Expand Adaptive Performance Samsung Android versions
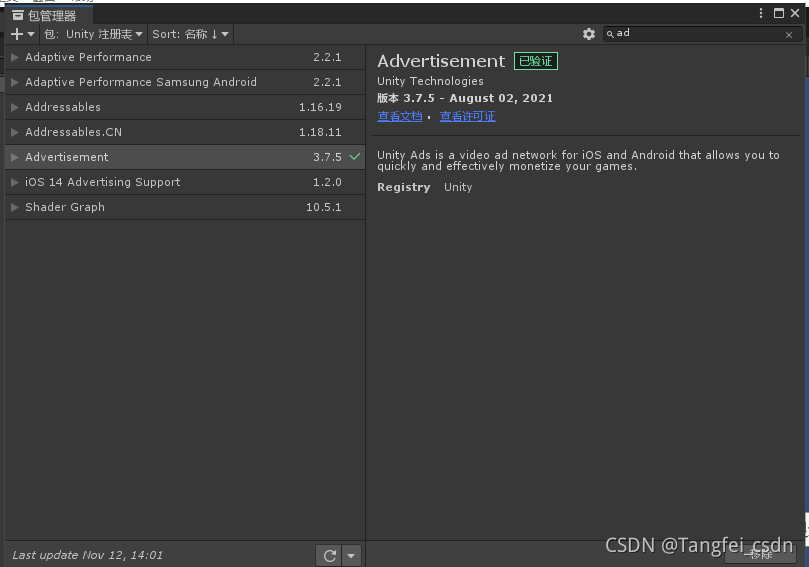Screen dimensions: 809x567 (x=14, y=82)
